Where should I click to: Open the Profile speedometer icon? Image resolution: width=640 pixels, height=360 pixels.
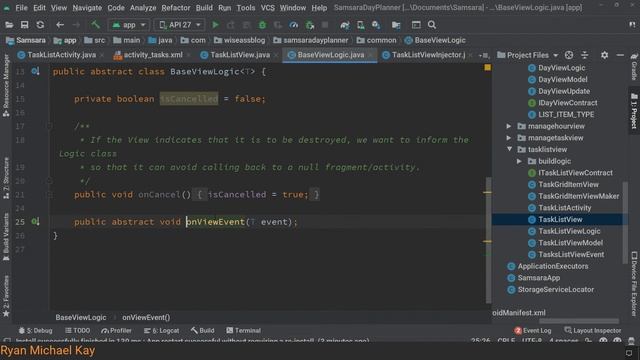[x=293, y=25]
